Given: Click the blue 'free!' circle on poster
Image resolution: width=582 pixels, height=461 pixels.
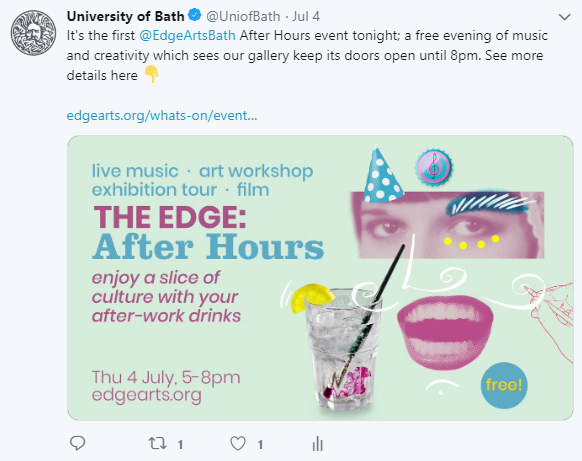Looking at the screenshot, I should coord(504,385).
